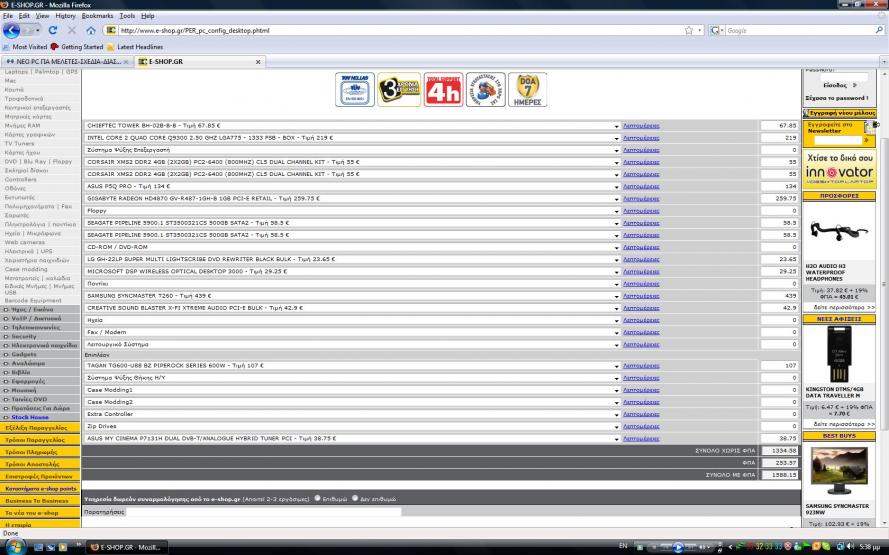Open the H2O waterproof headphones product image

coord(839,231)
